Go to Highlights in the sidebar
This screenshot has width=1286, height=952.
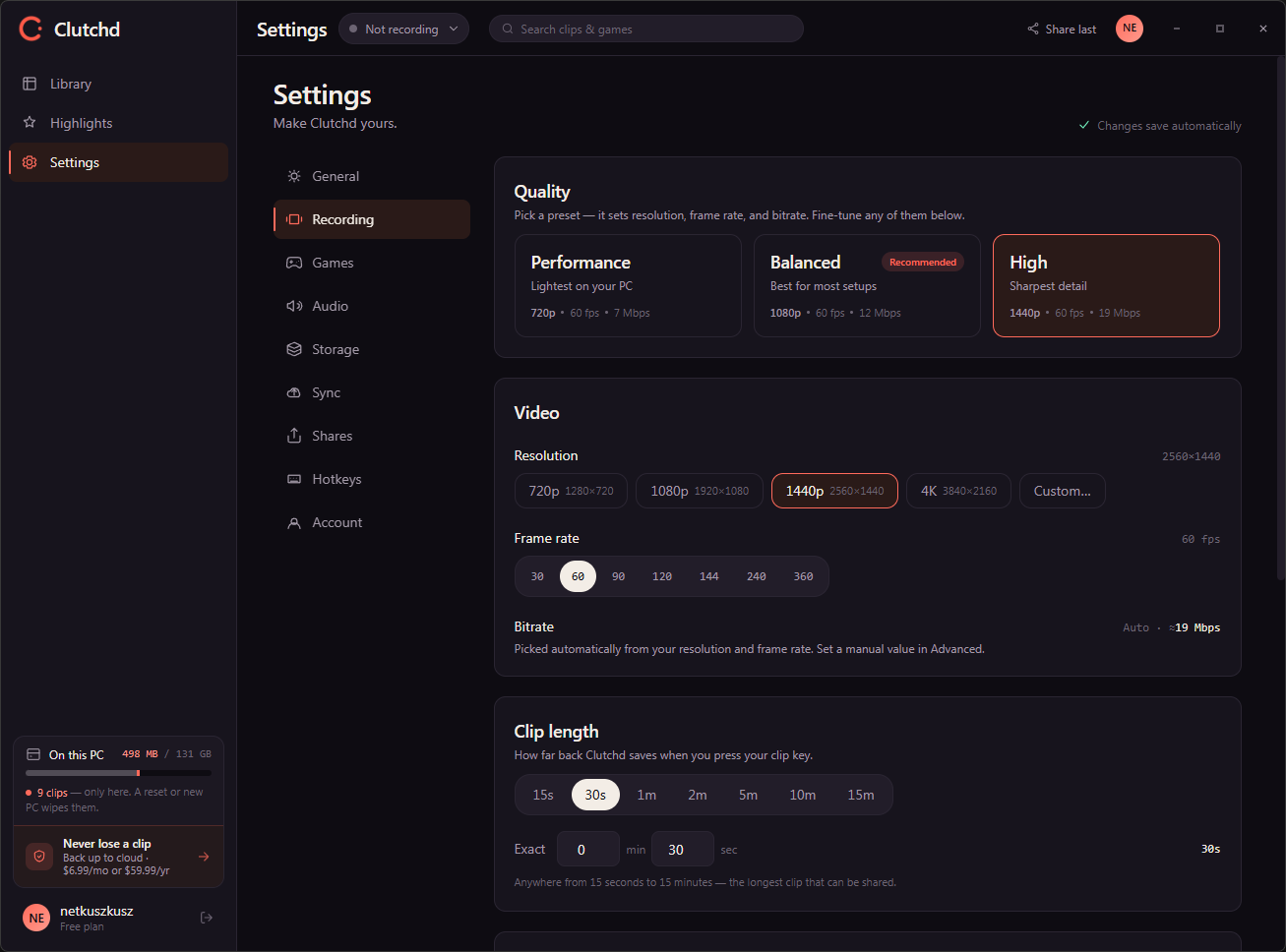tap(118, 123)
